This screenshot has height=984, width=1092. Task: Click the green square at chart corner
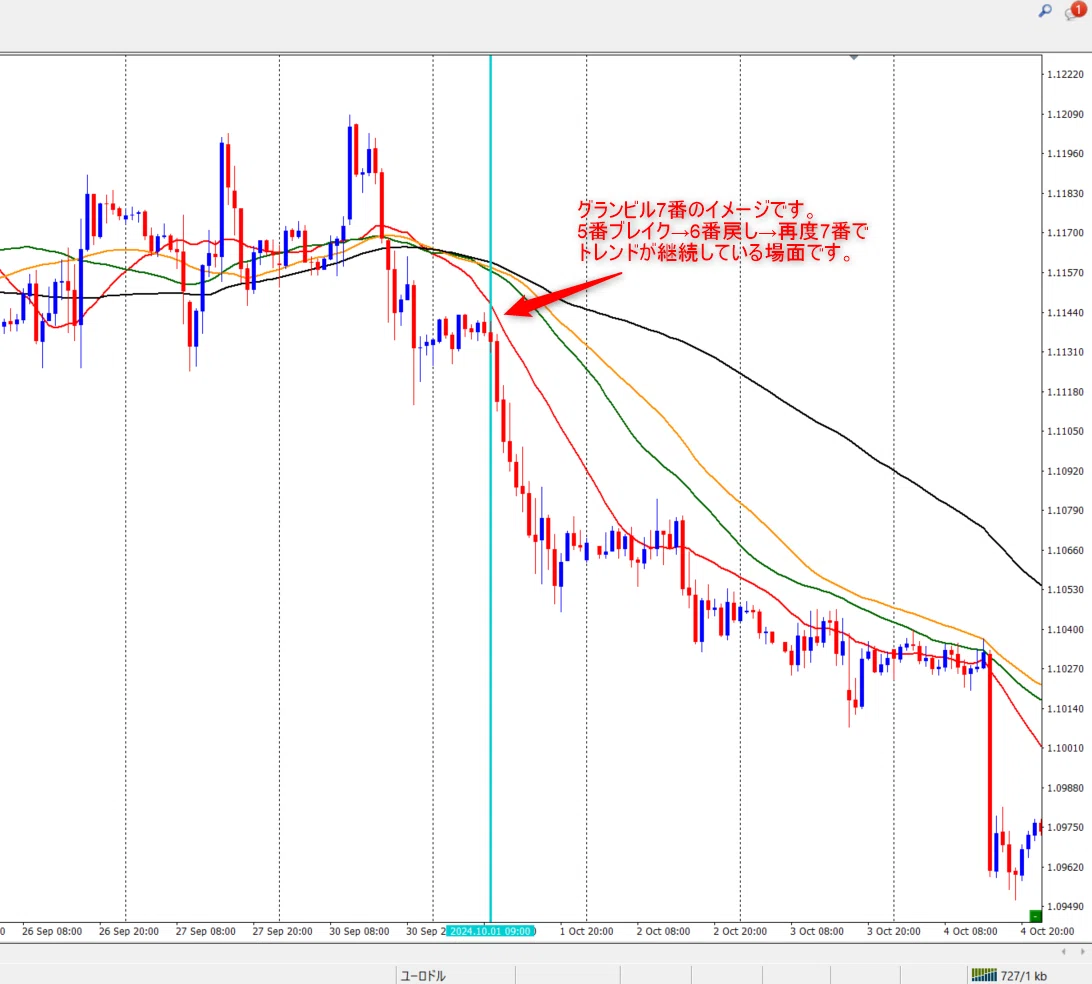pos(1035,915)
